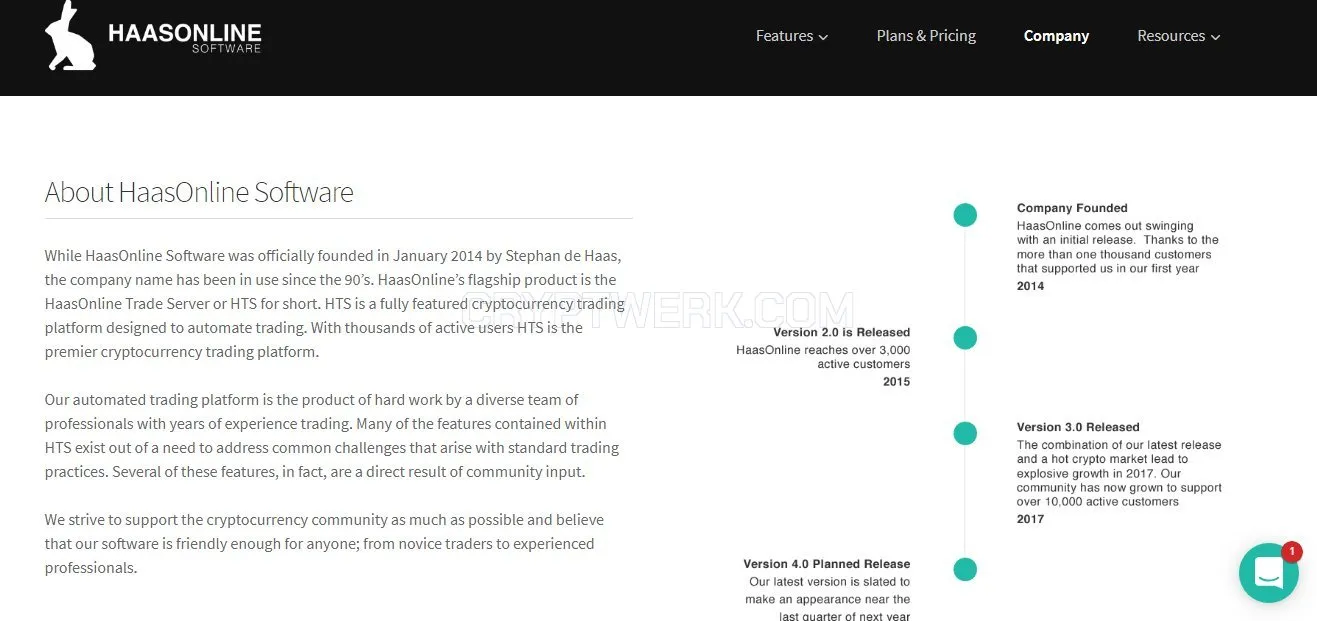The image size is (1317, 621).
Task: Select the Version 2.0 timeline dot
Action: 965,338
